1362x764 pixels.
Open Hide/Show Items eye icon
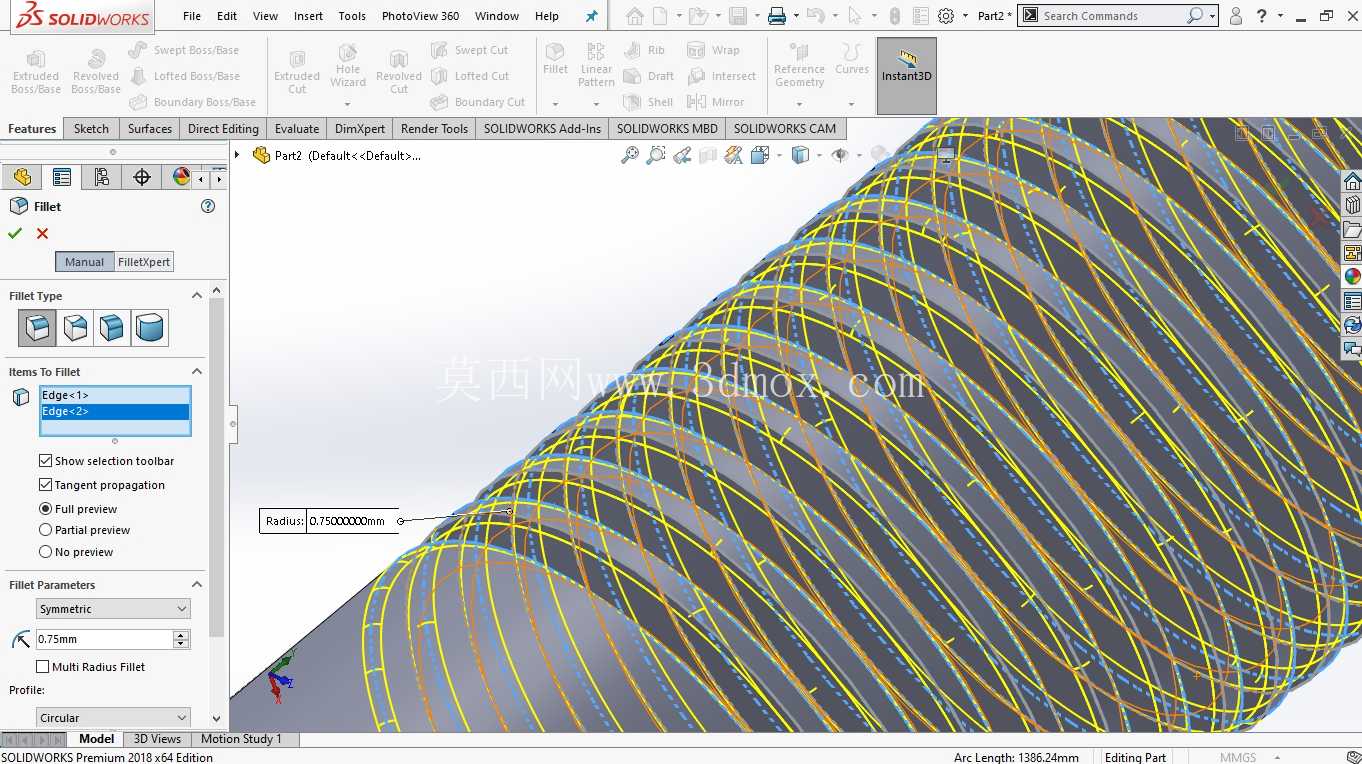pyautogui.click(x=840, y=155)
